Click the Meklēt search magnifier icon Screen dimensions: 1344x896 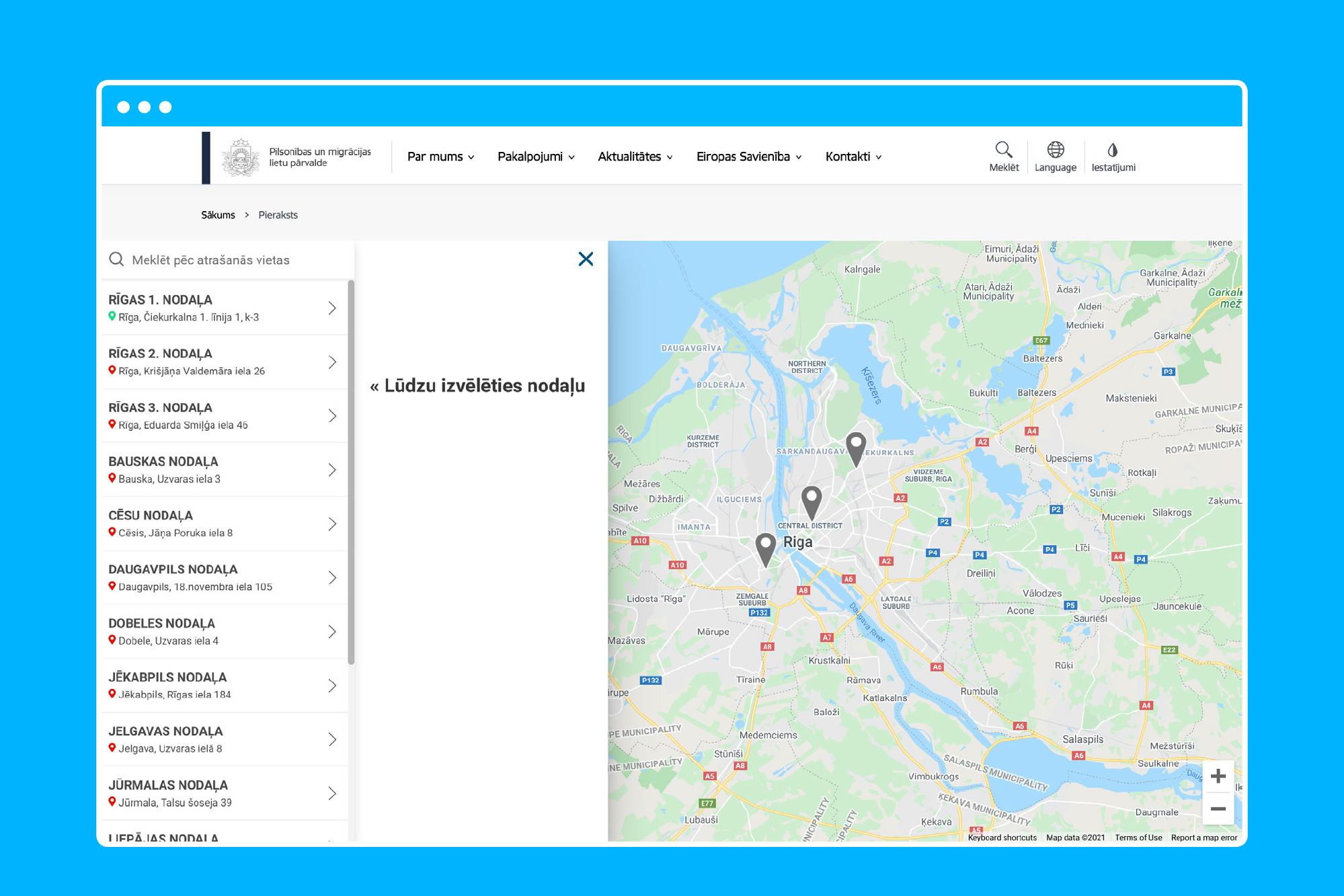(x=1003, y=151)
